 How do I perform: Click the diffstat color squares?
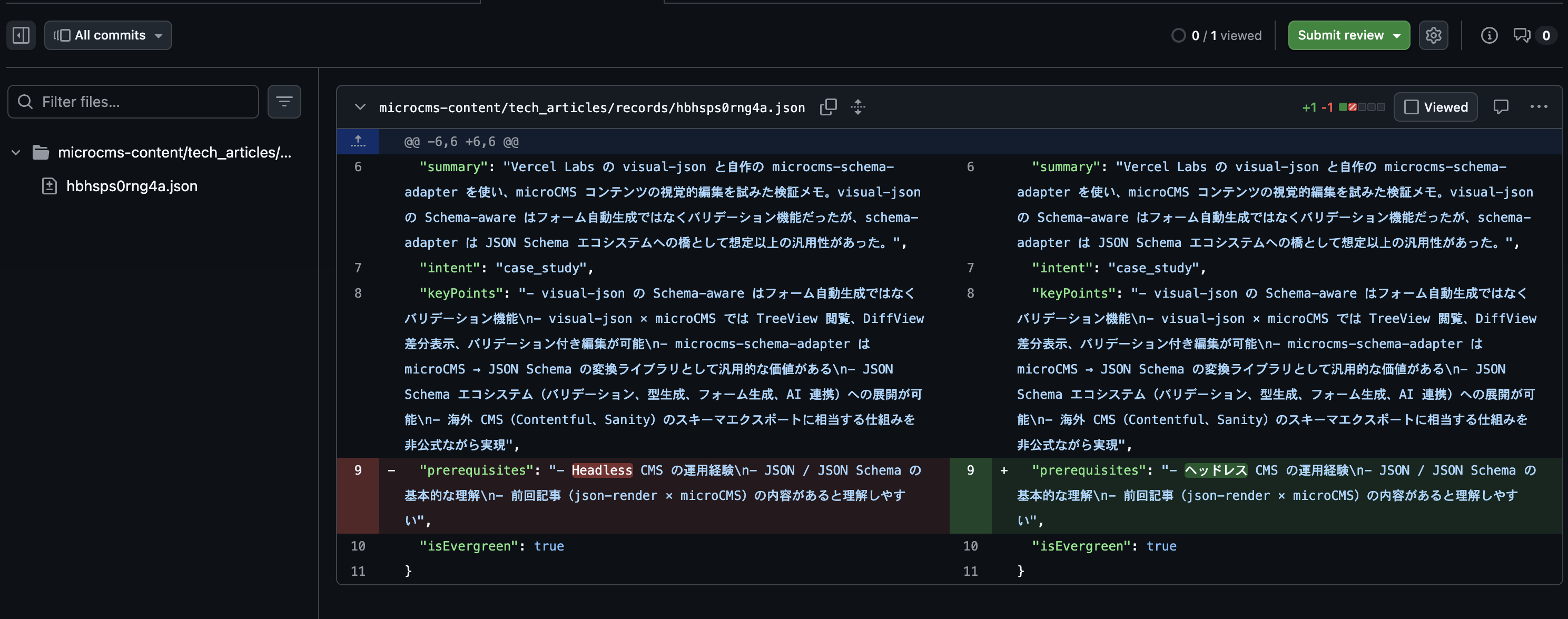(x=1361, y=107)
